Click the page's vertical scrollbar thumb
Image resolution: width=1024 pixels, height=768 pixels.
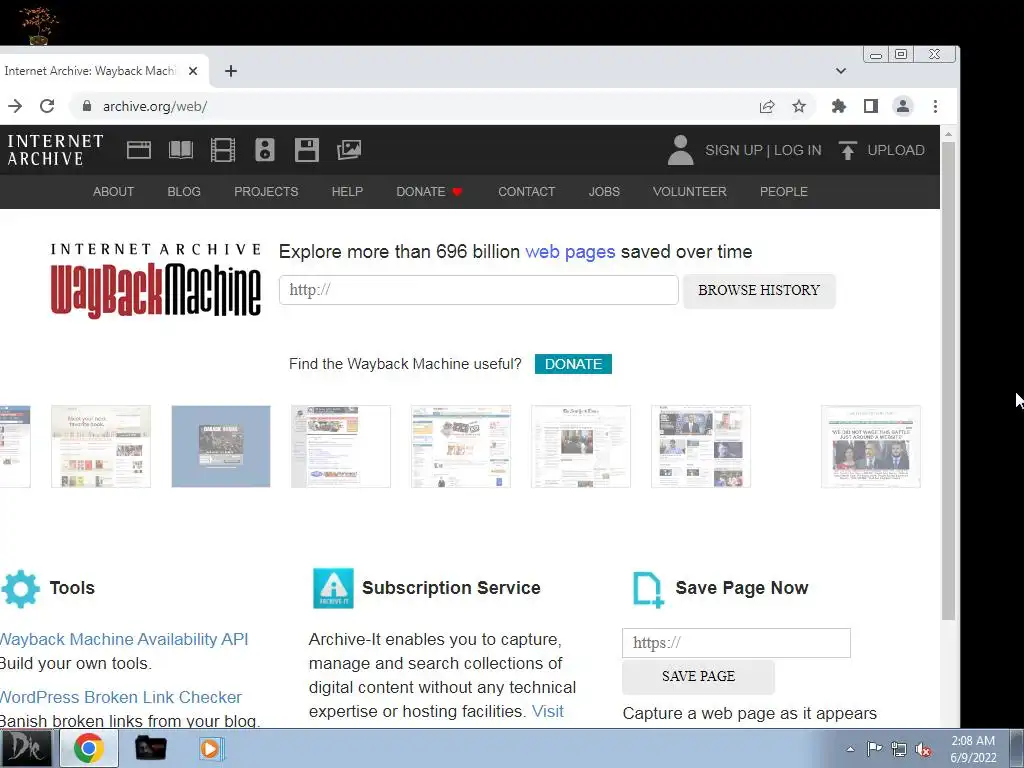[x=948, y=379]
